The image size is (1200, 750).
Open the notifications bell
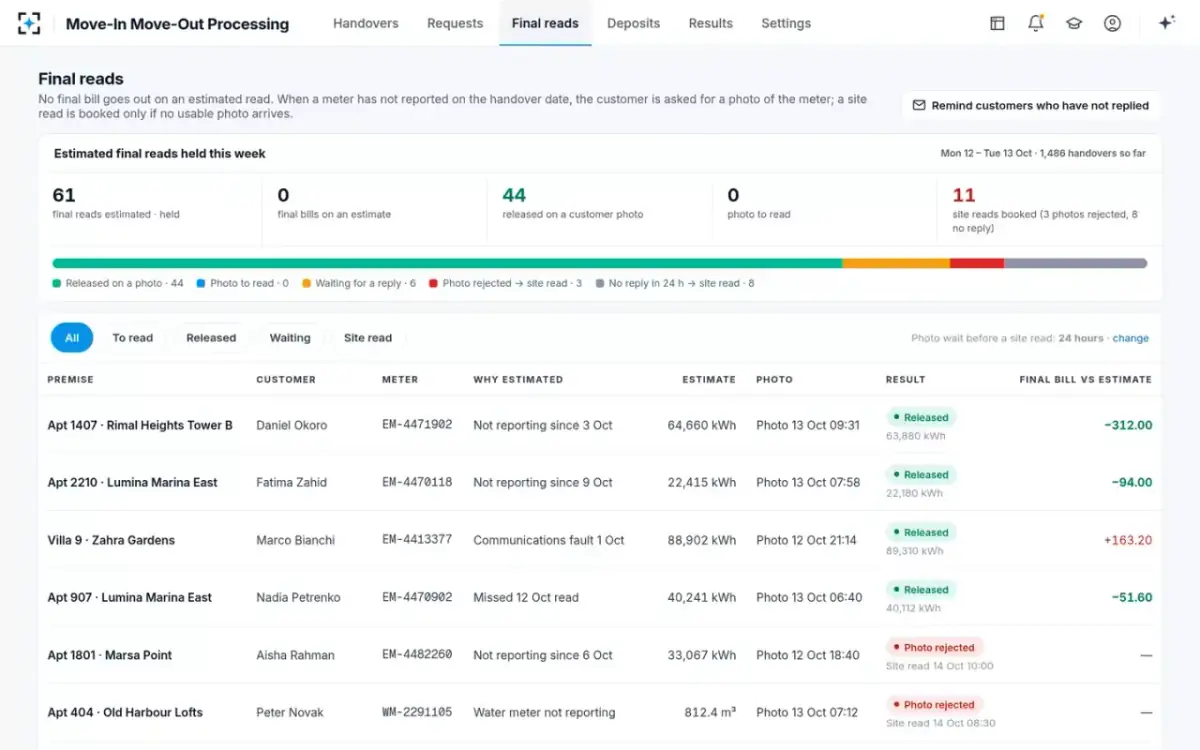[1036, 23]
